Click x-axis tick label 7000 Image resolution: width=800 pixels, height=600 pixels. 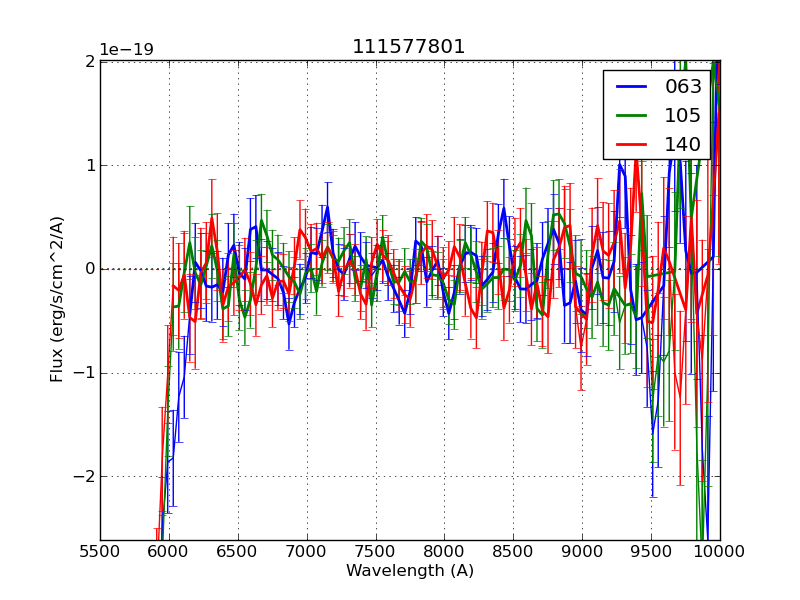coord(307,550)
